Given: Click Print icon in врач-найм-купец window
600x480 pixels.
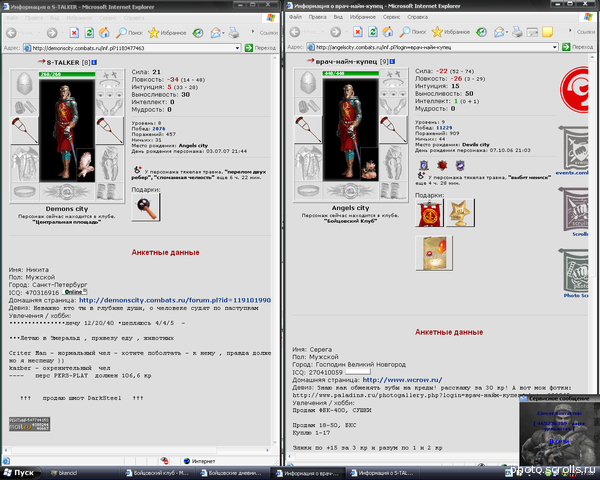Looking at the screenshot, I should [x=517, y=32].
